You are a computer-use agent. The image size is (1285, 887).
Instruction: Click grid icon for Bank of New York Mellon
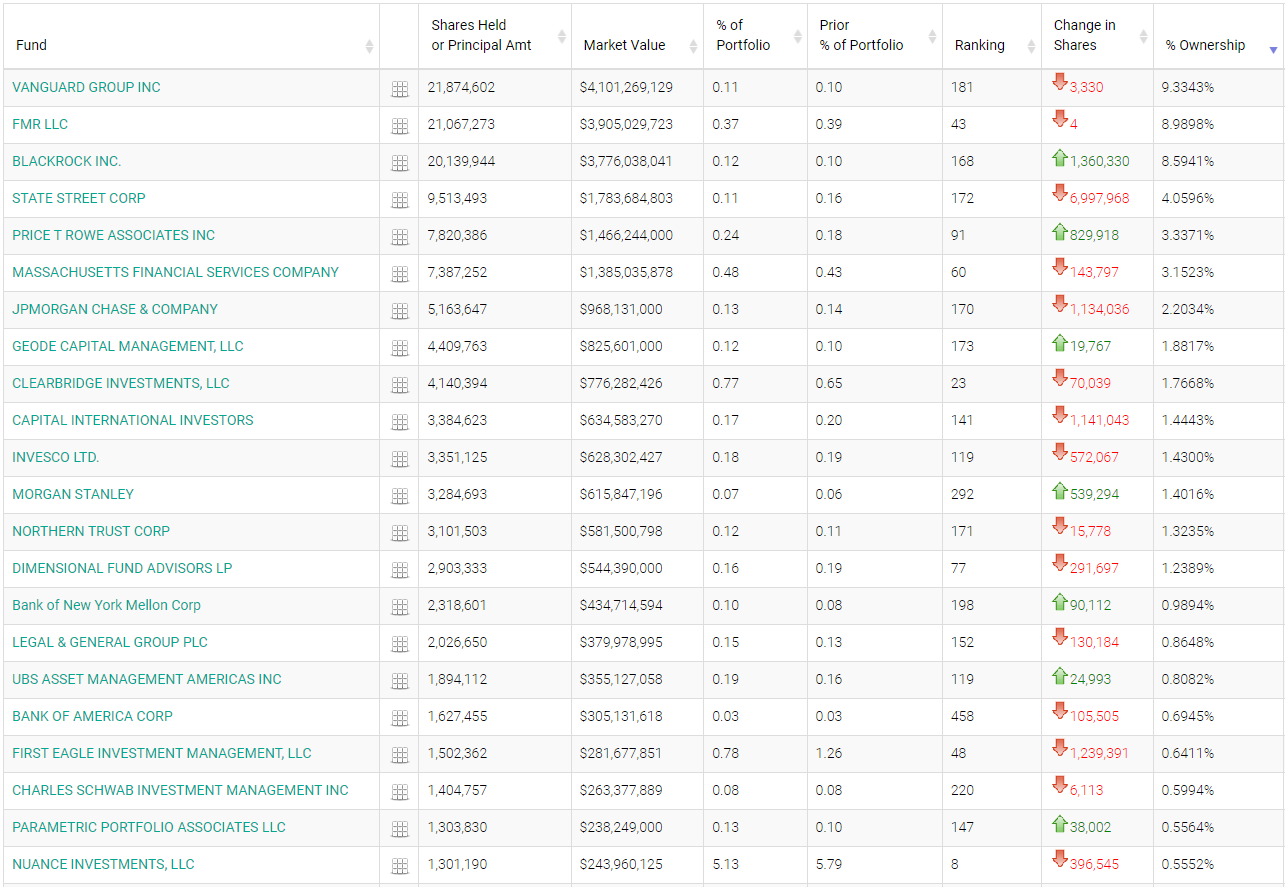pos(400,607)
